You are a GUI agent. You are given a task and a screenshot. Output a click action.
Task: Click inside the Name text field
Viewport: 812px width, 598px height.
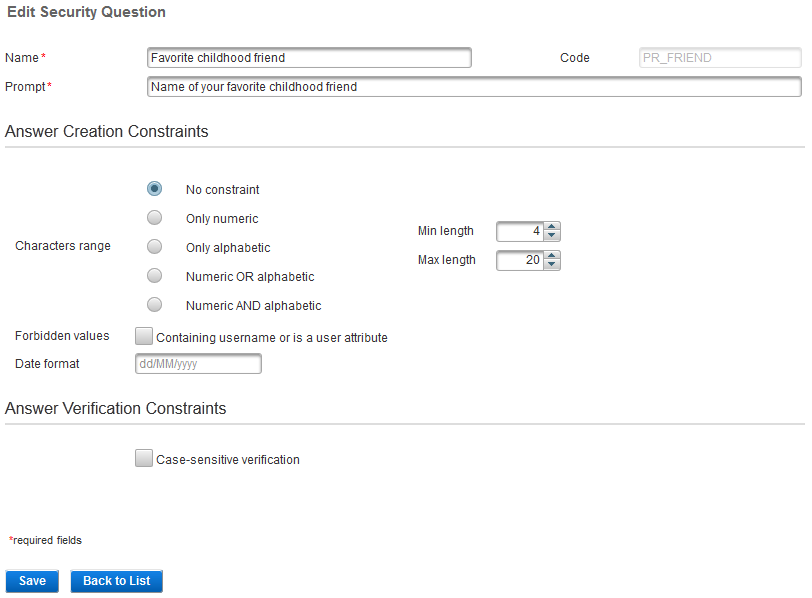(309, 57)
